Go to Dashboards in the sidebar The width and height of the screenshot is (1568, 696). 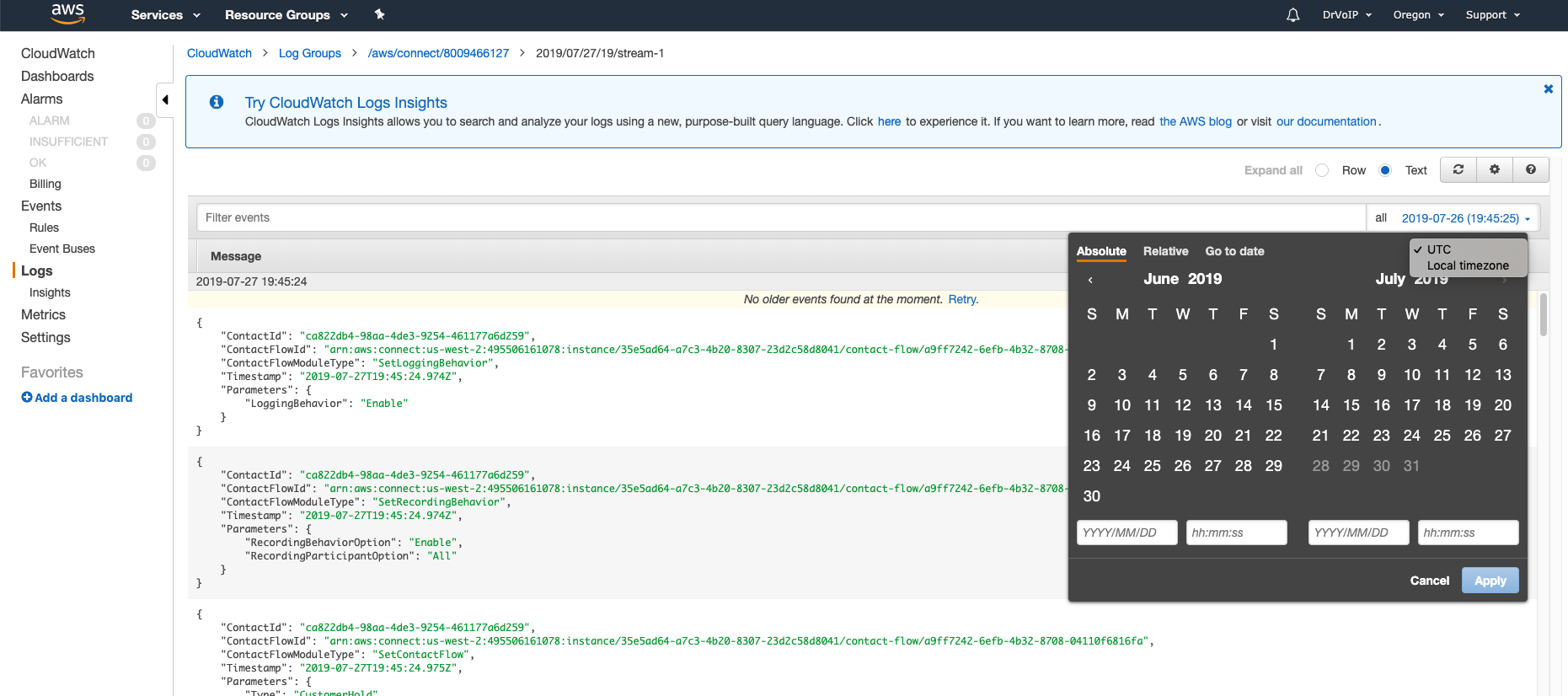pos(57,76)
